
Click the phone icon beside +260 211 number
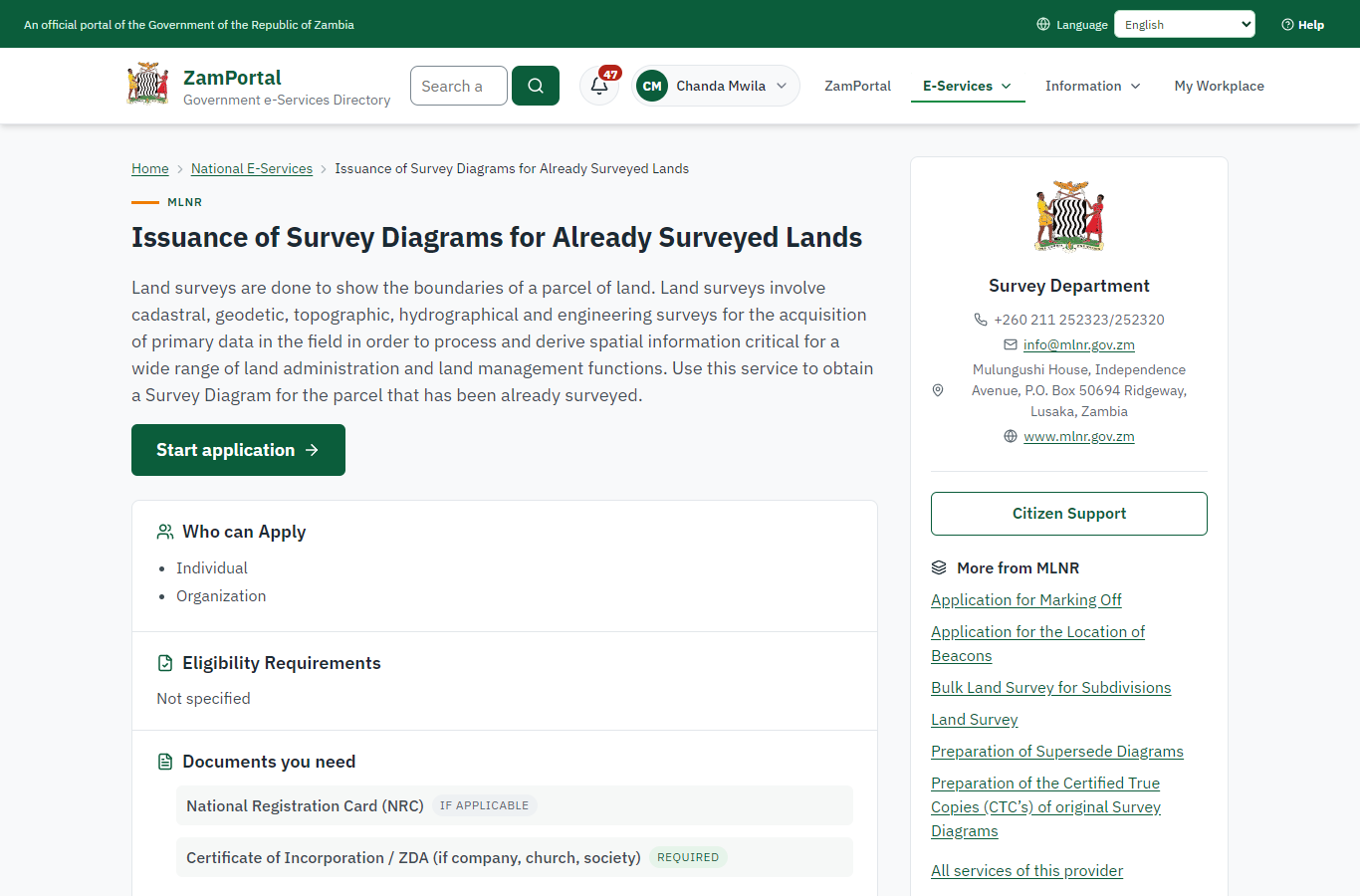[981, 320]
